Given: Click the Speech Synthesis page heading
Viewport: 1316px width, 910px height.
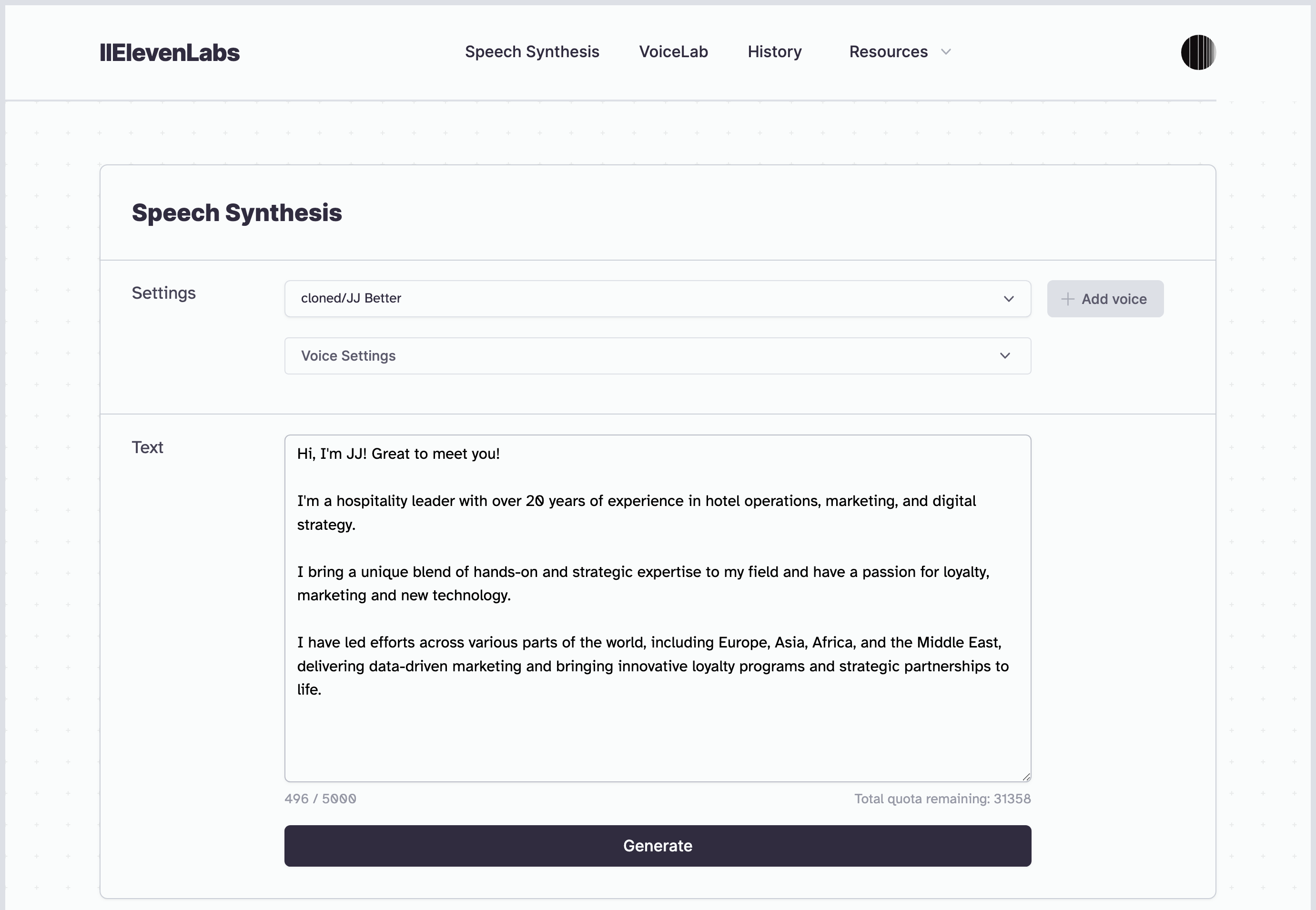Looking at the screenshot, I should pos(237,212).
